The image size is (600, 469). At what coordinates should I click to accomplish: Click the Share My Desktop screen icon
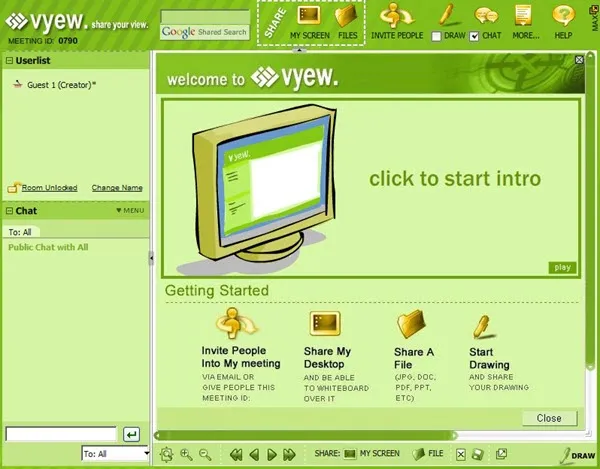pos(324,324)
